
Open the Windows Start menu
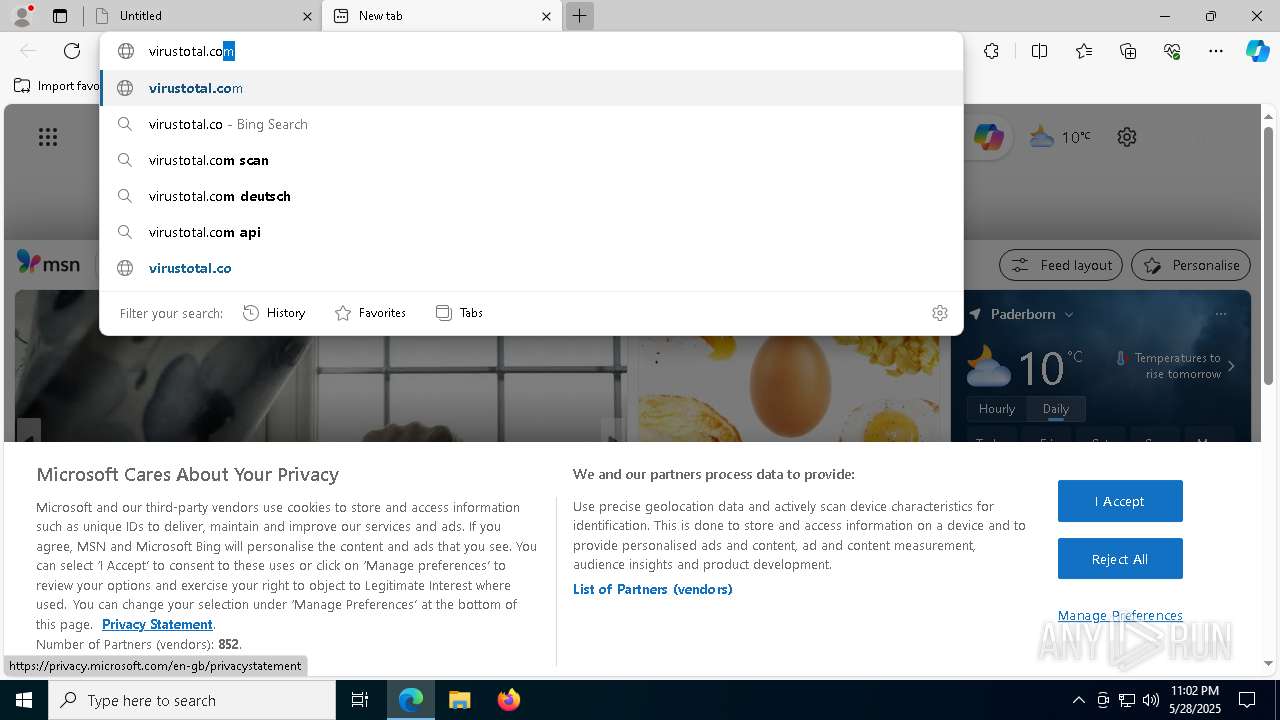coord(24,700)
